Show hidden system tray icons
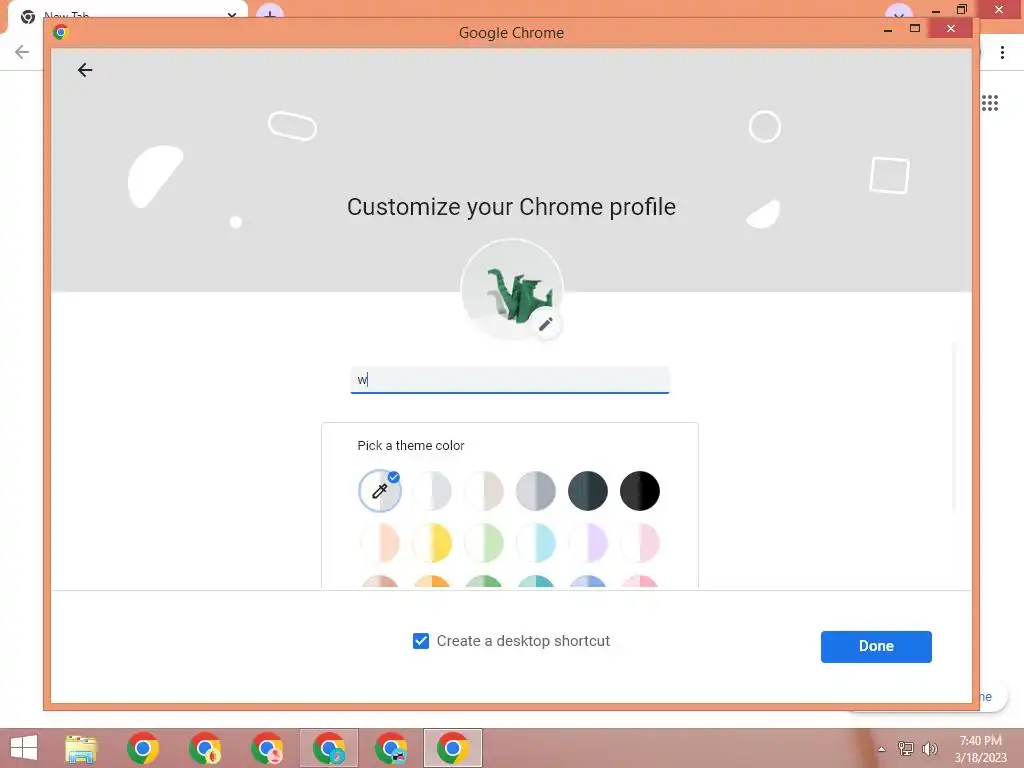The width and height of the screenshot is (1024, 768). pos(882,749)
